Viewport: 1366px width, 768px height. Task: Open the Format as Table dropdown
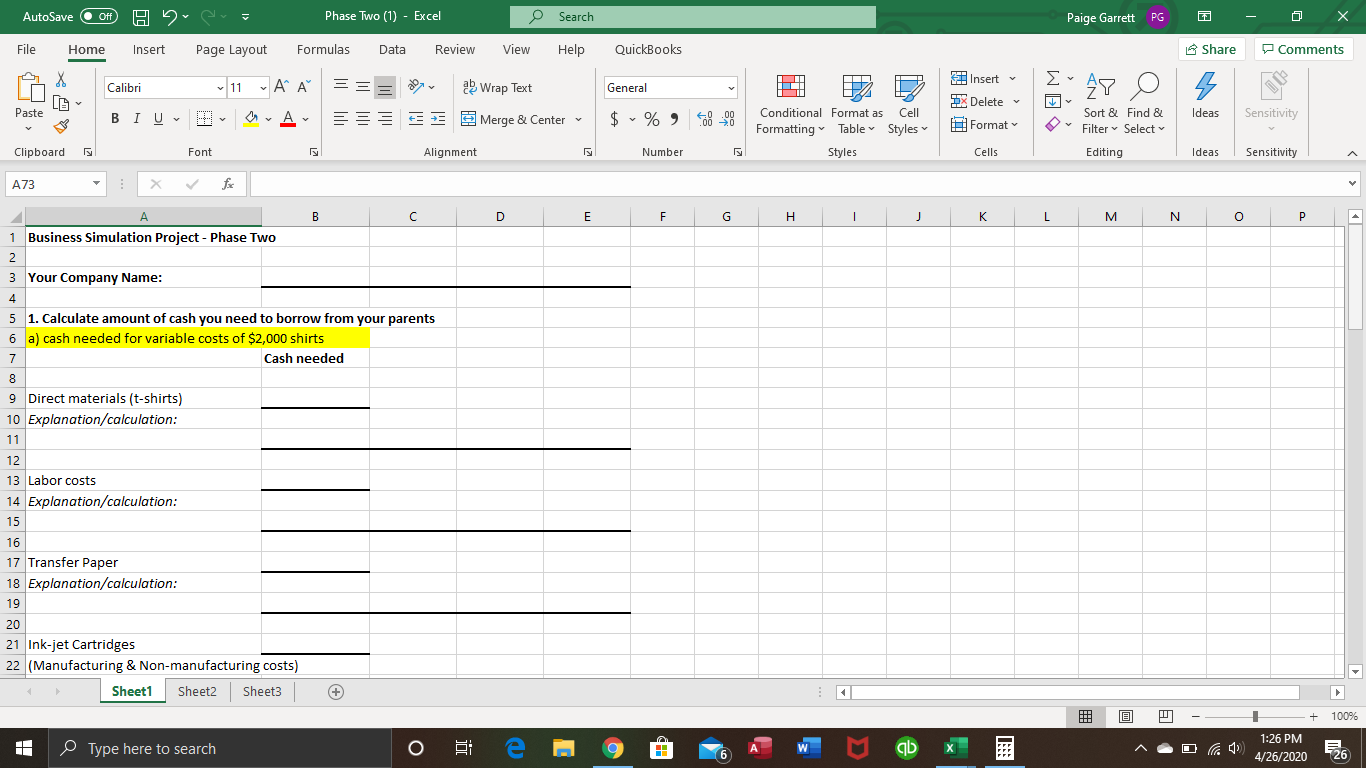pyautogui.click(x=857, y=104)
